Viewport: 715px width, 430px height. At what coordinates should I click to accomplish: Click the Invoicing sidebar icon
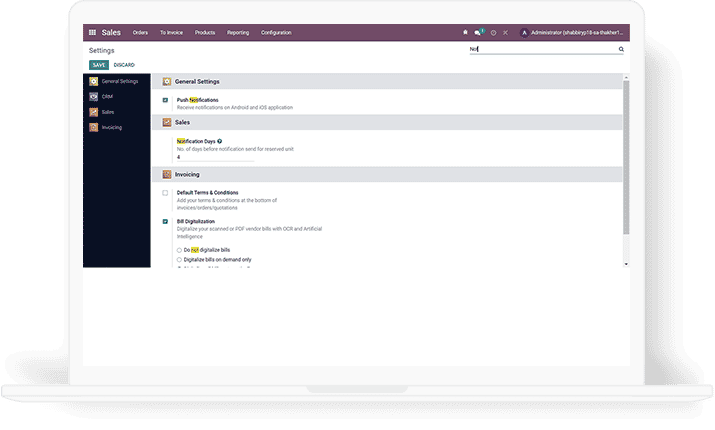click(94, 127)
